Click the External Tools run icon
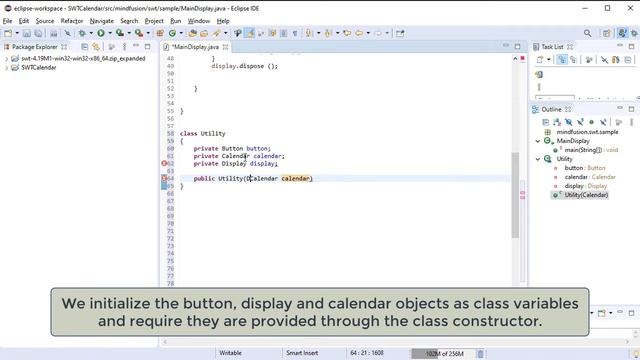Image resolution: width=640 pixels, height=360 pixels. click(139, 33)
